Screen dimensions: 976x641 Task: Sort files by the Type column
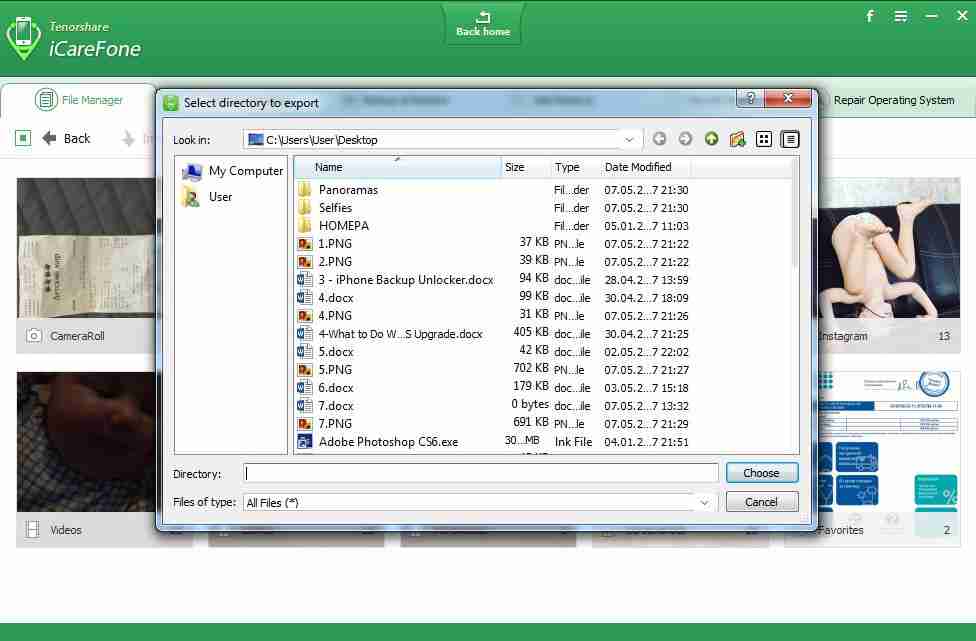click(576, 167)
